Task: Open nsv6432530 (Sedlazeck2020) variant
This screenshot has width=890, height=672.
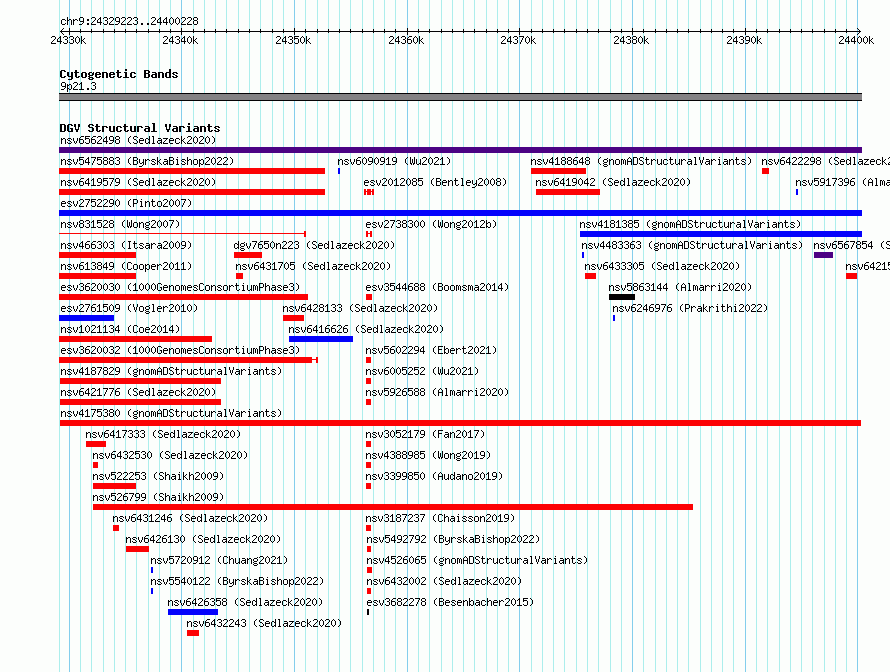Action: pyautogui.click(x=170, y=455)
